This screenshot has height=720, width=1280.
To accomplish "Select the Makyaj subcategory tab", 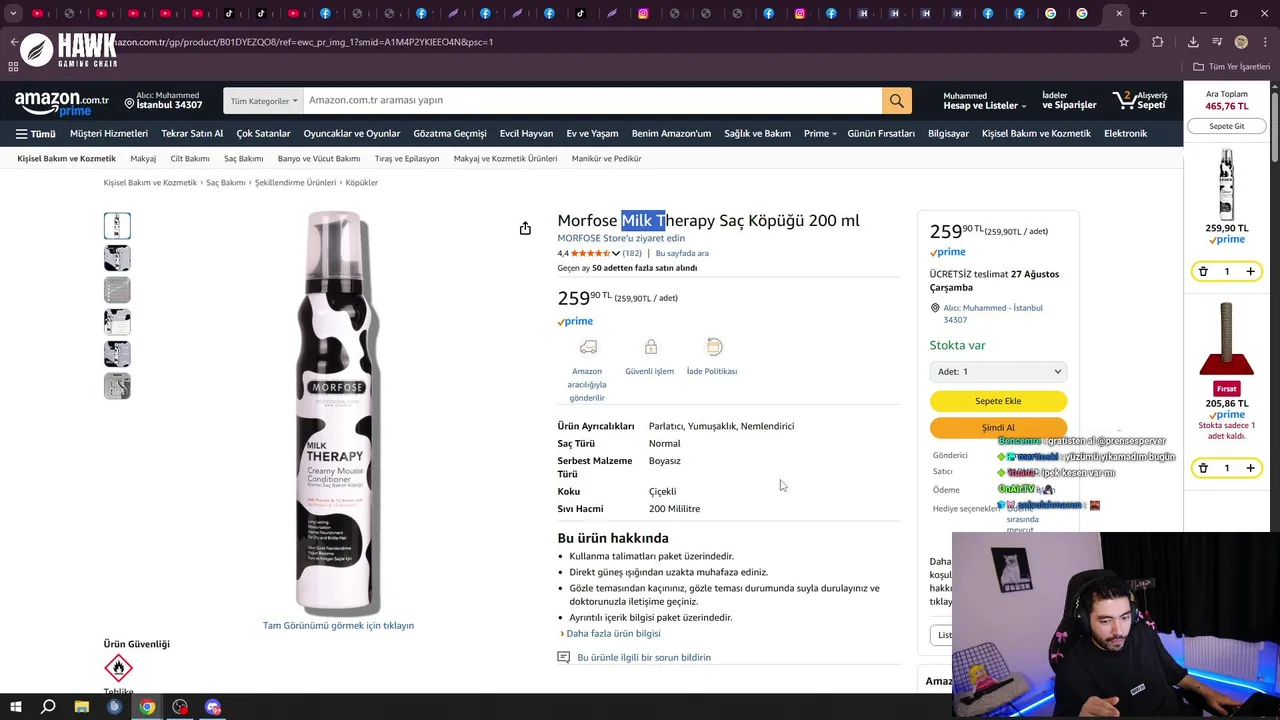I will [x=143, y=158].
